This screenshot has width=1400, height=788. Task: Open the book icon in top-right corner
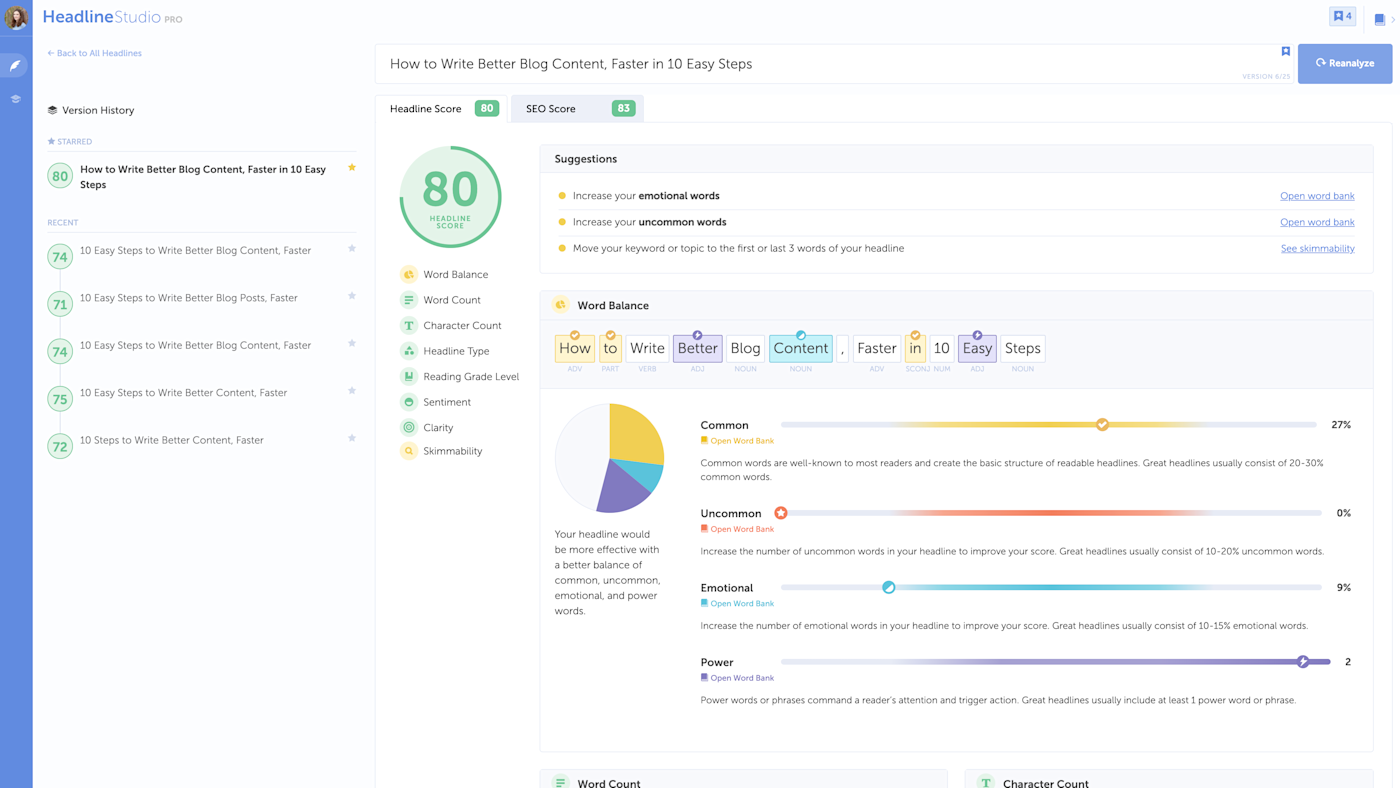pyautogui.click(x=1379, y=19)
